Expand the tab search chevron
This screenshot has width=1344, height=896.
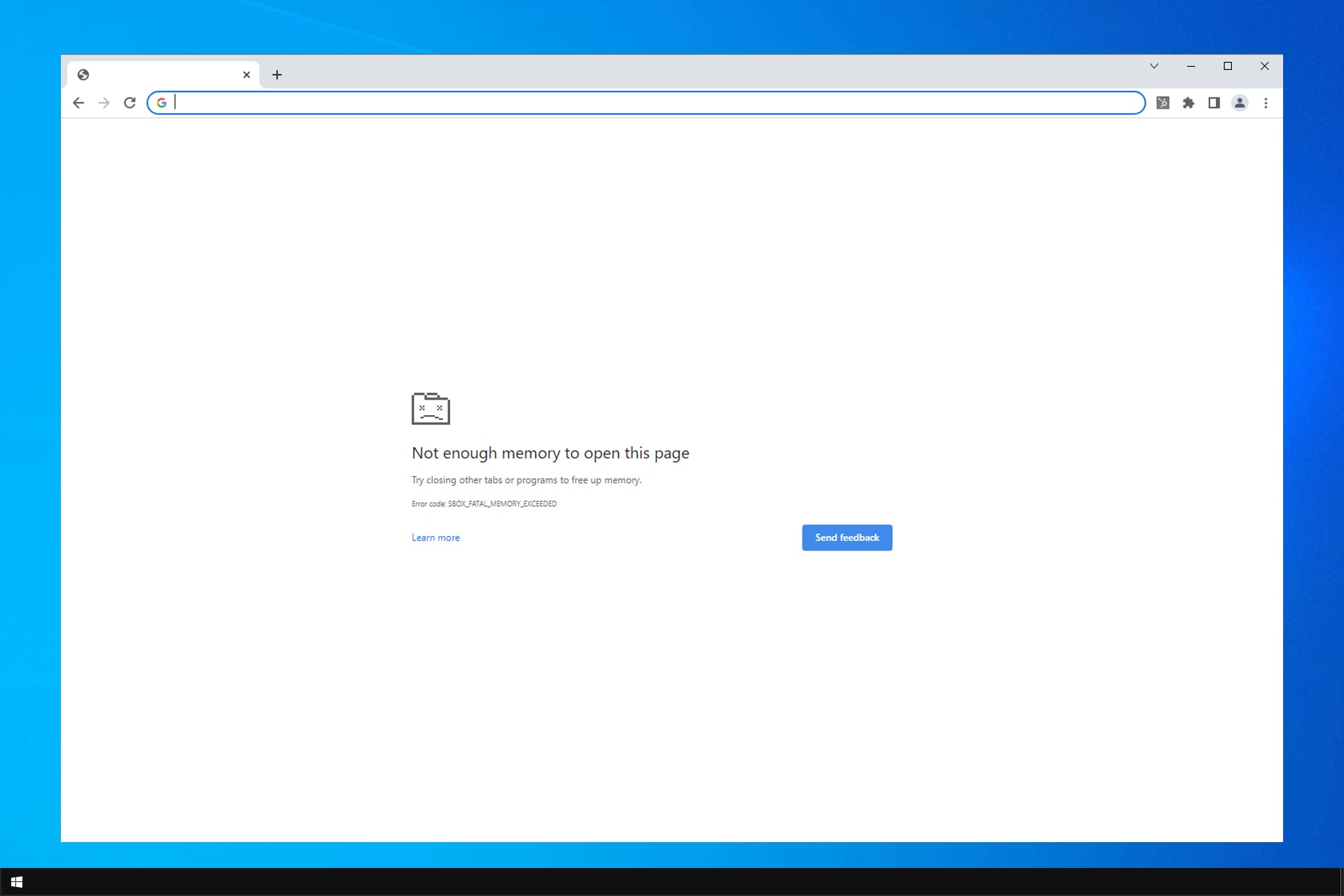(x=1154, y=66)
